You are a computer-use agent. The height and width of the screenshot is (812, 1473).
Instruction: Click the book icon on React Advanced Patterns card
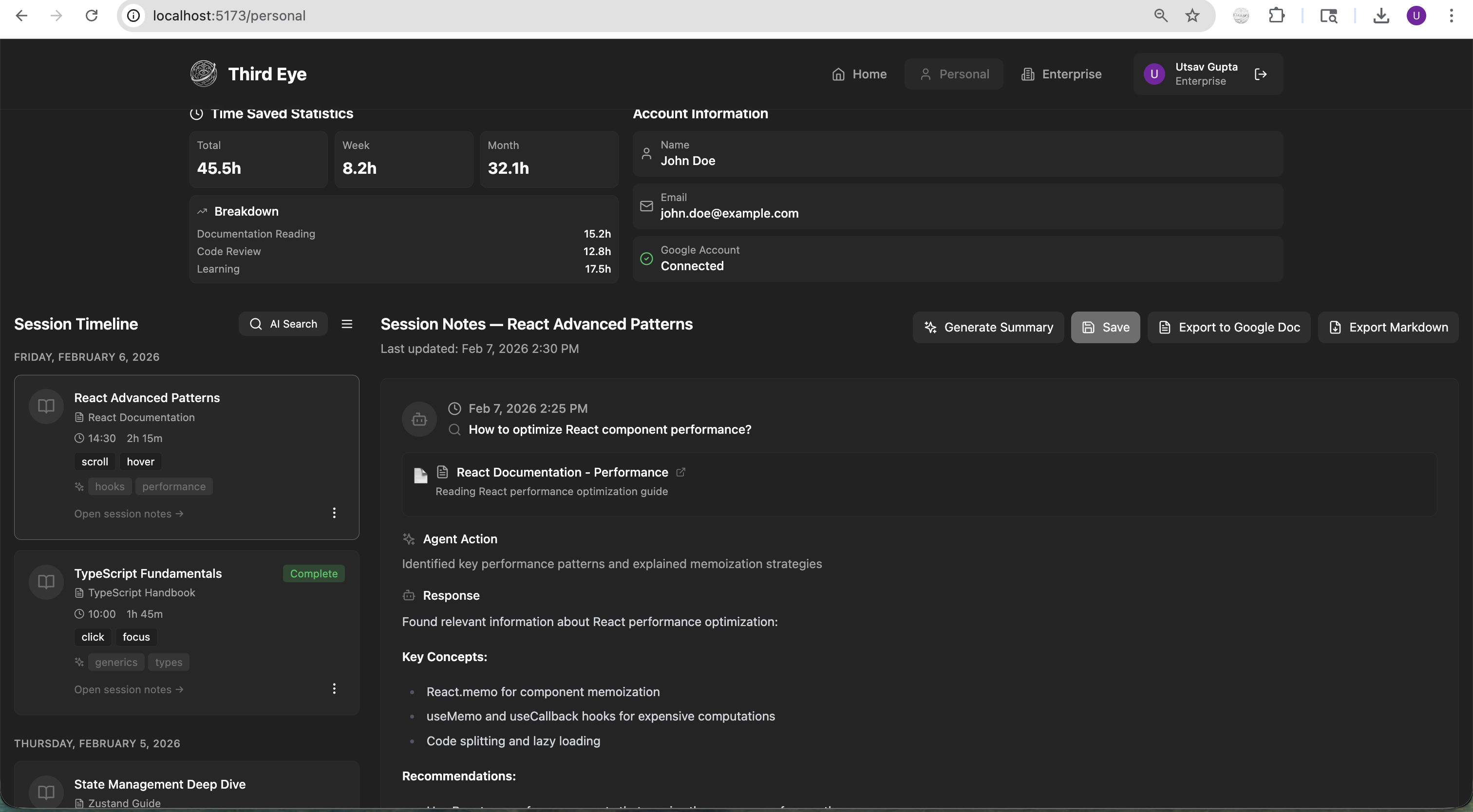click(x=46, y=406)
